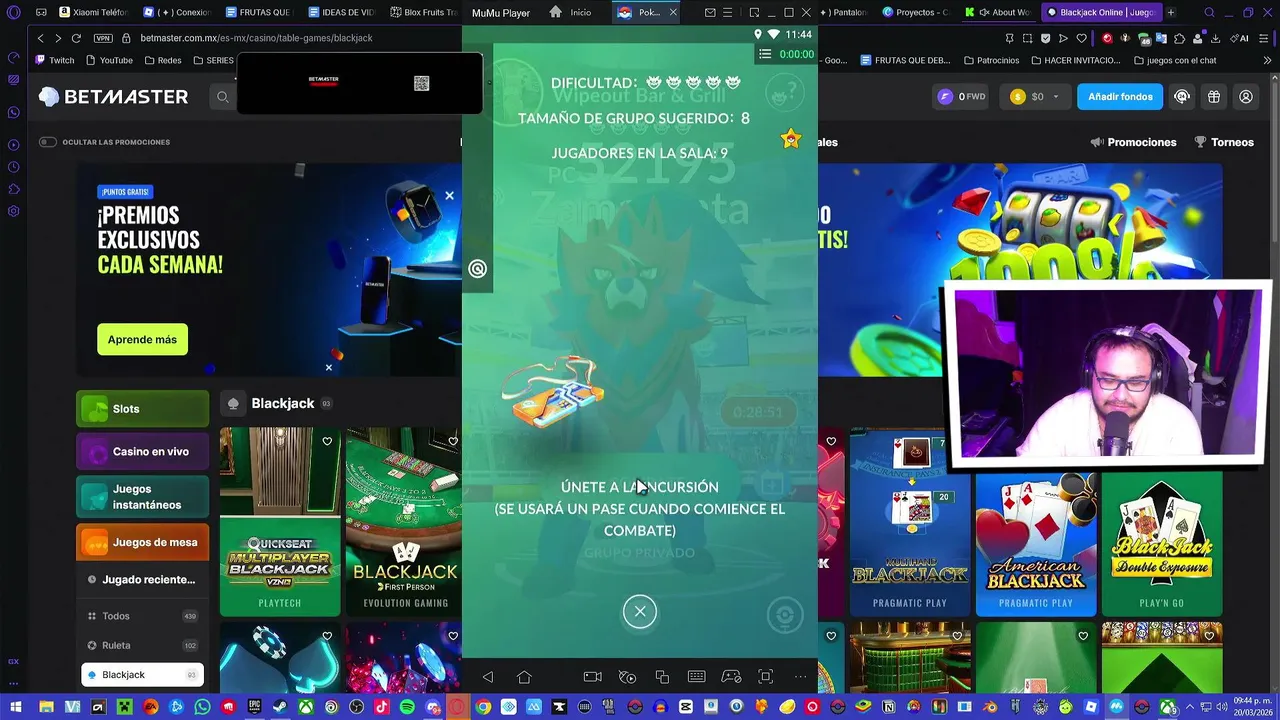Image resolution: width=1280 pixels, height=720 pixels.
Task: Open the Blox Fruits browser tab
Action: coord(423,12)
